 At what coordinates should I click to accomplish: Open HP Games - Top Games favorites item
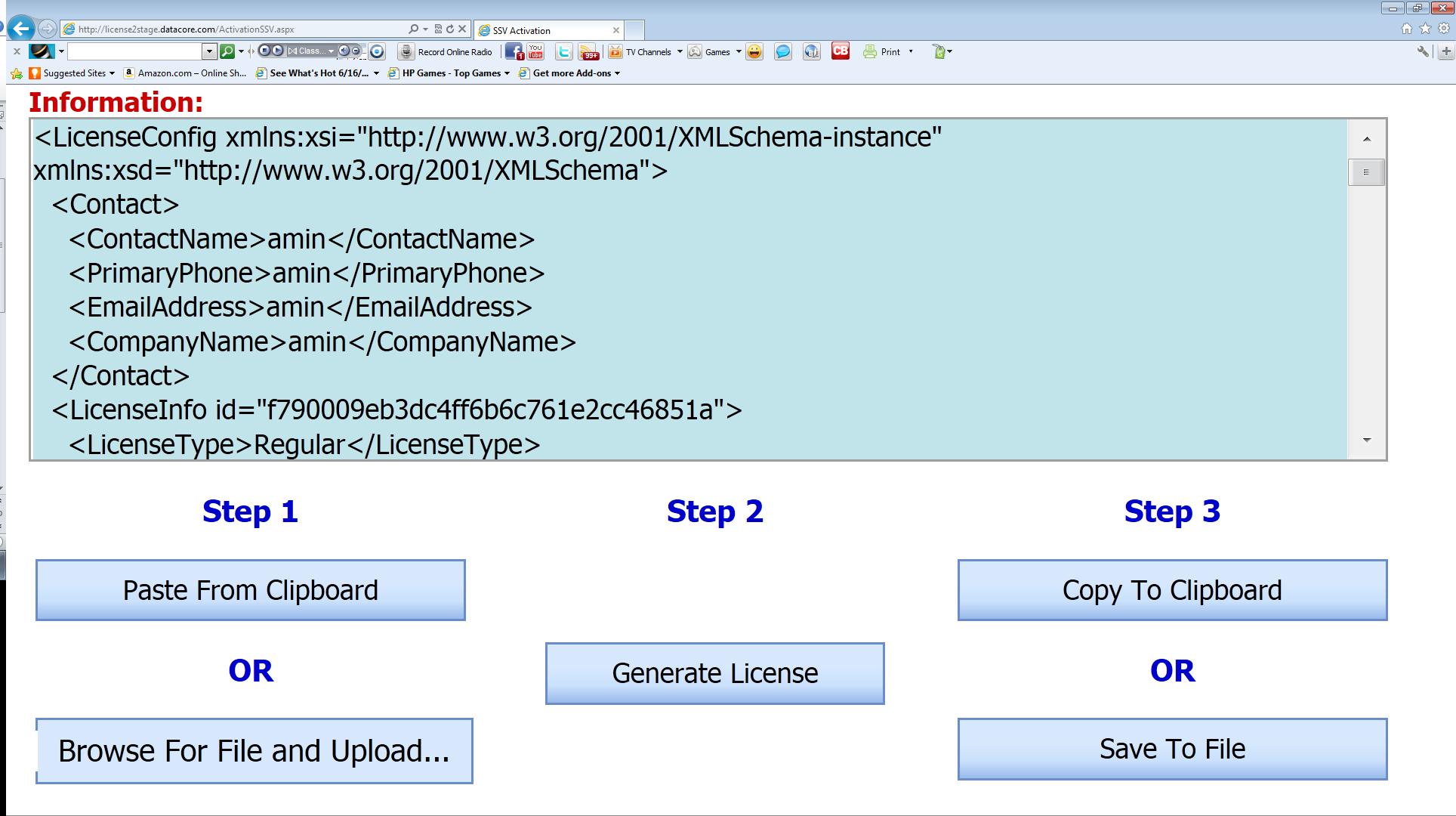click(450, 73)
